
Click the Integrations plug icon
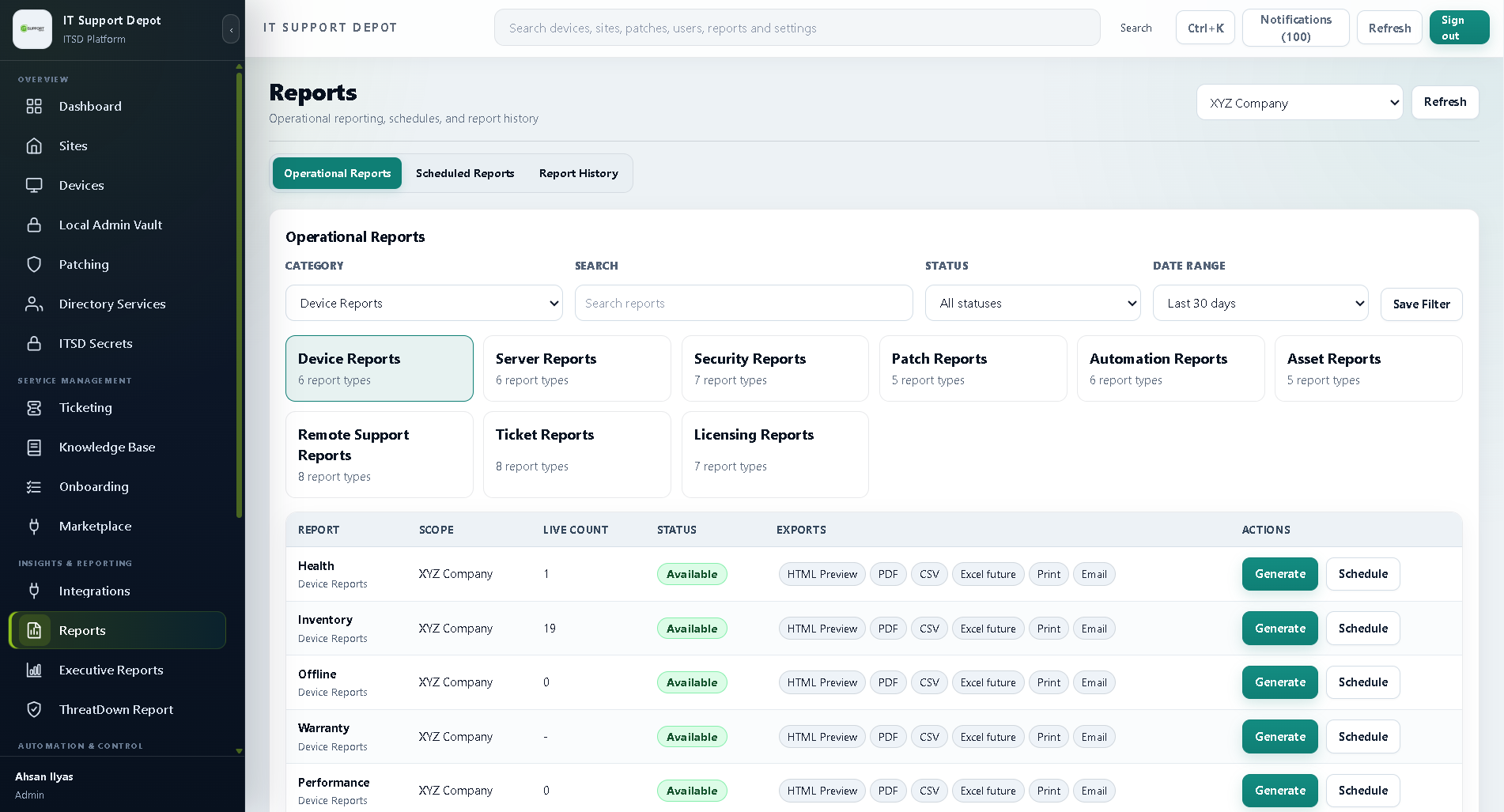[x=34, y=591]
